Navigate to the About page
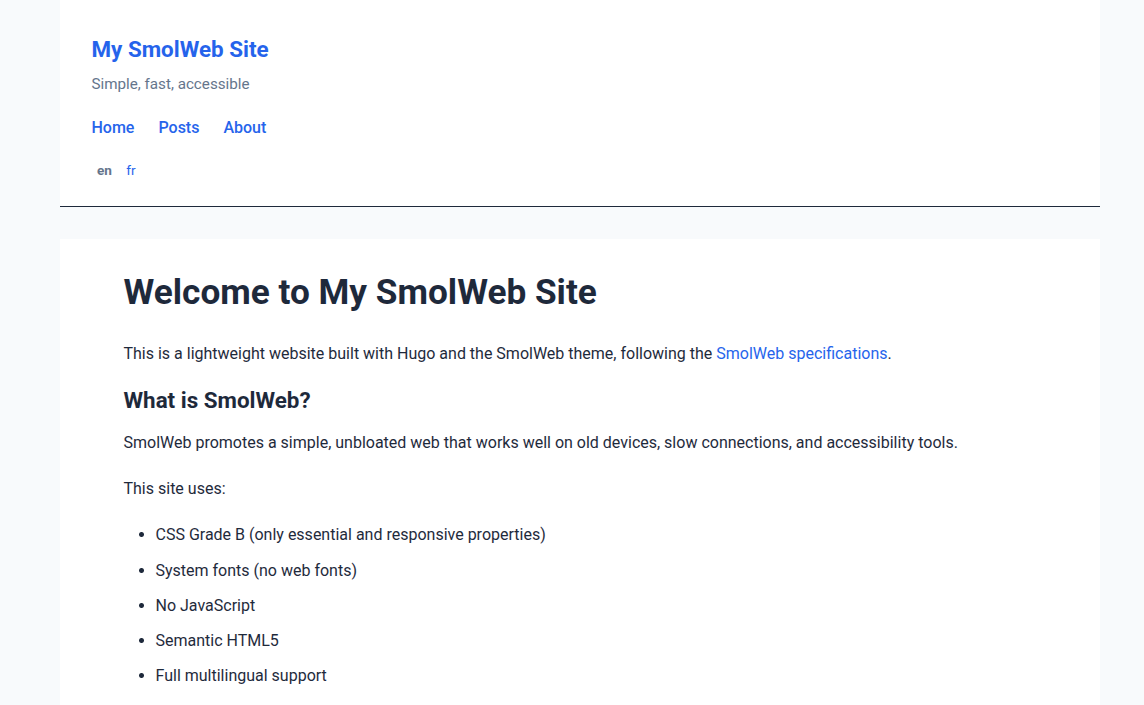 tap(245, 127)
